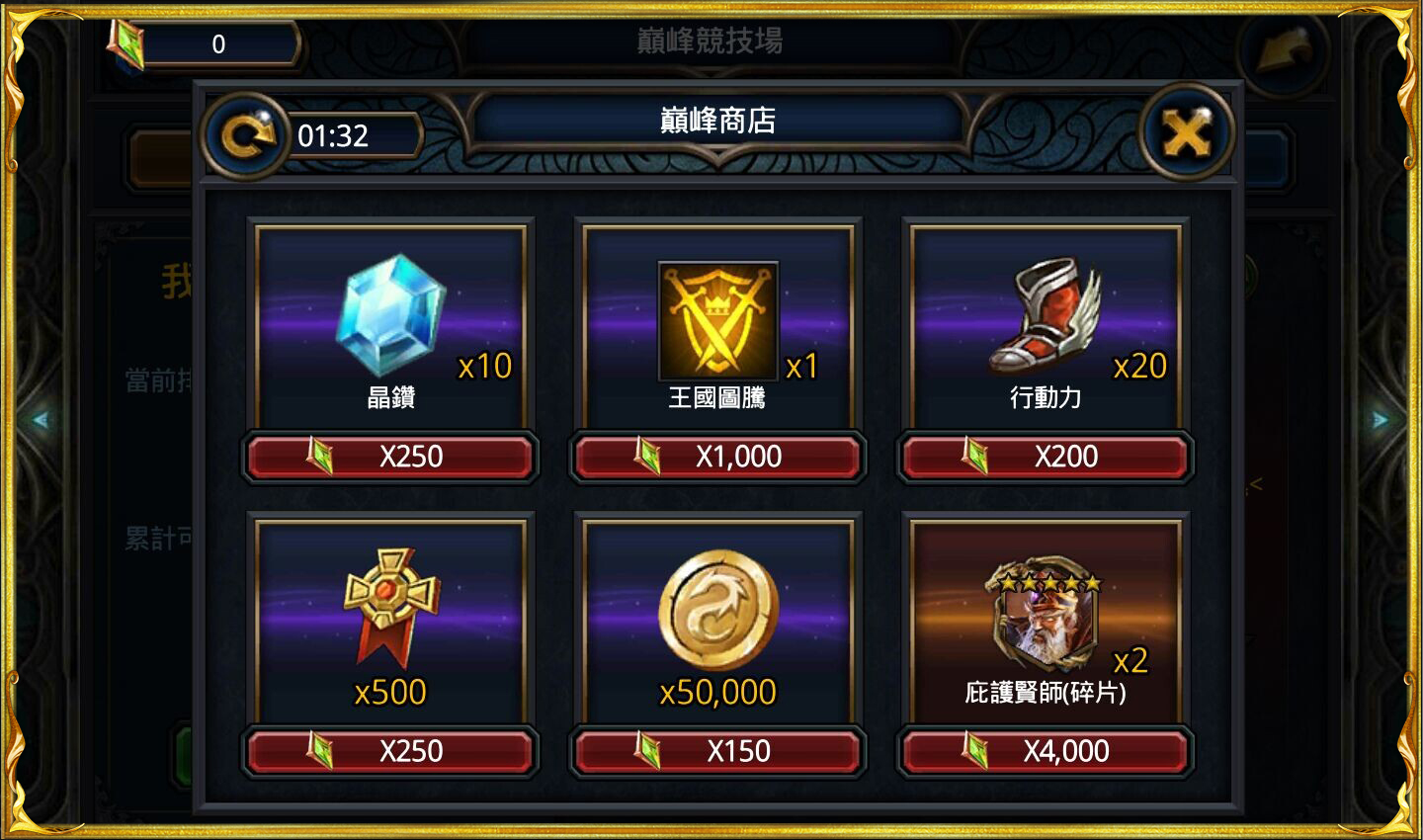The width and height of the screenshot is (1423, 840).
Task: Close the 巔峰商店 shop window
Action: 1186,131
